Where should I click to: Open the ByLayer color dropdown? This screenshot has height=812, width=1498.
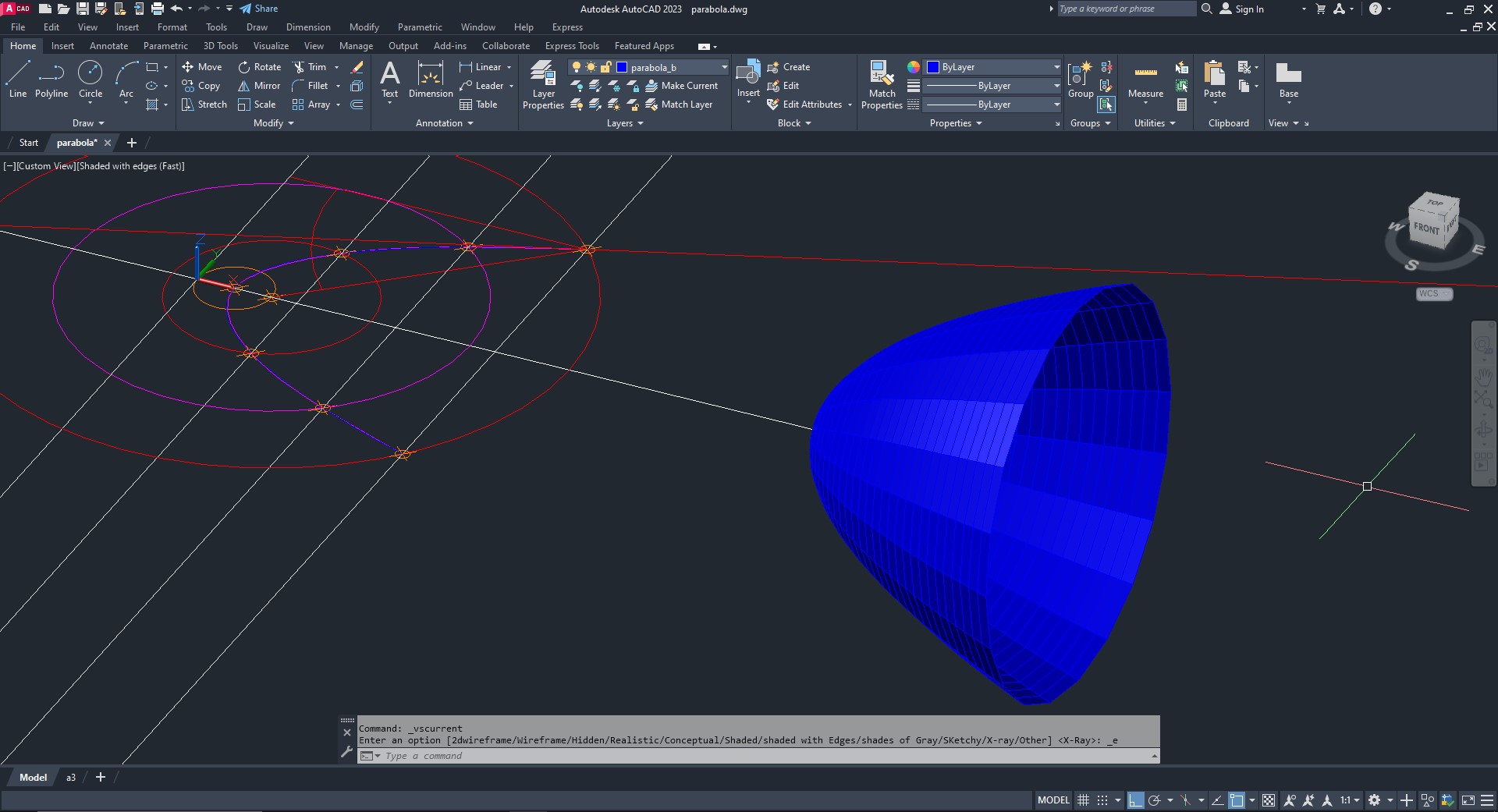[x=1056, y=67]
